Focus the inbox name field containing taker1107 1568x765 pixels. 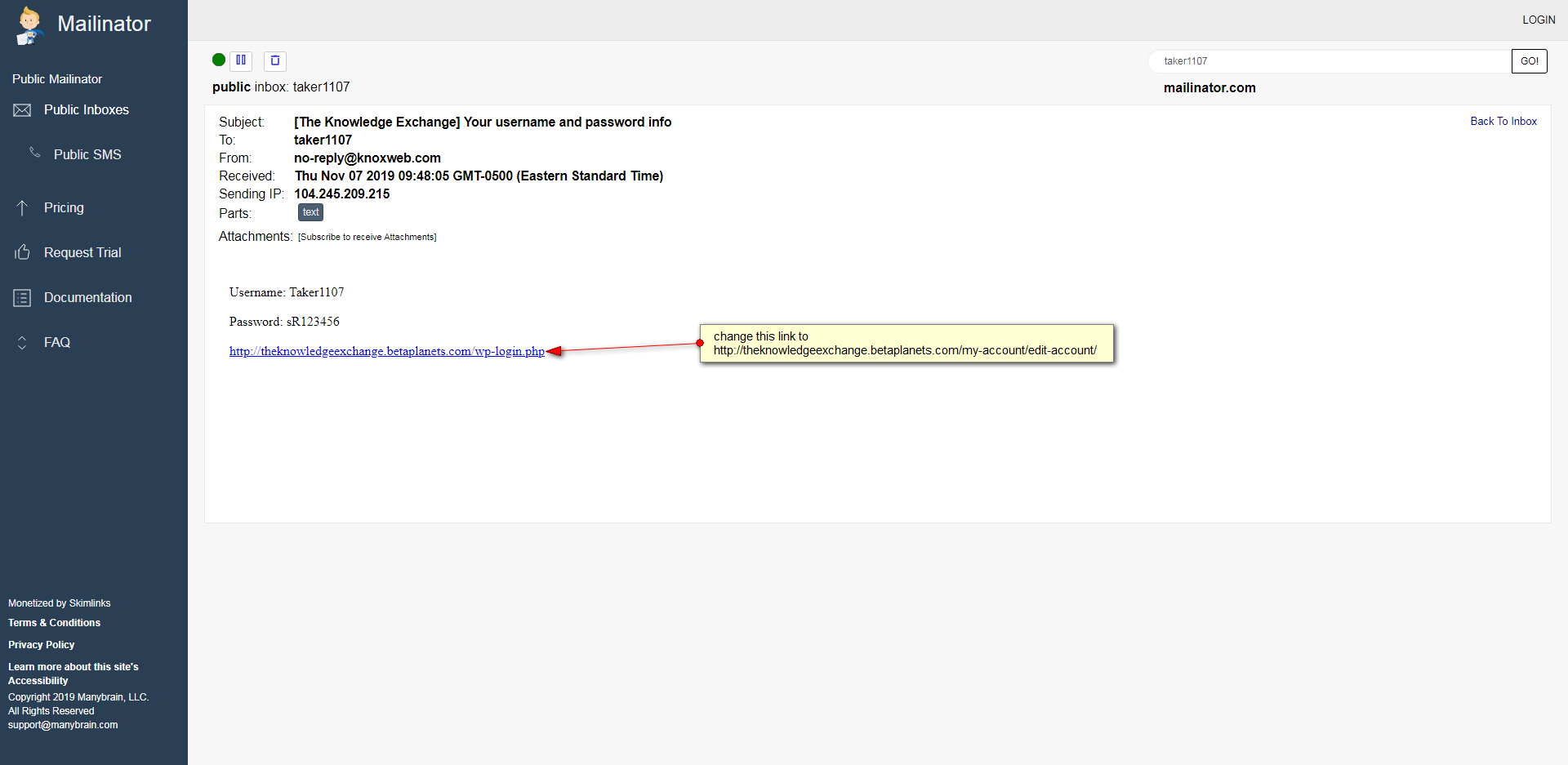pos(1330,61)
